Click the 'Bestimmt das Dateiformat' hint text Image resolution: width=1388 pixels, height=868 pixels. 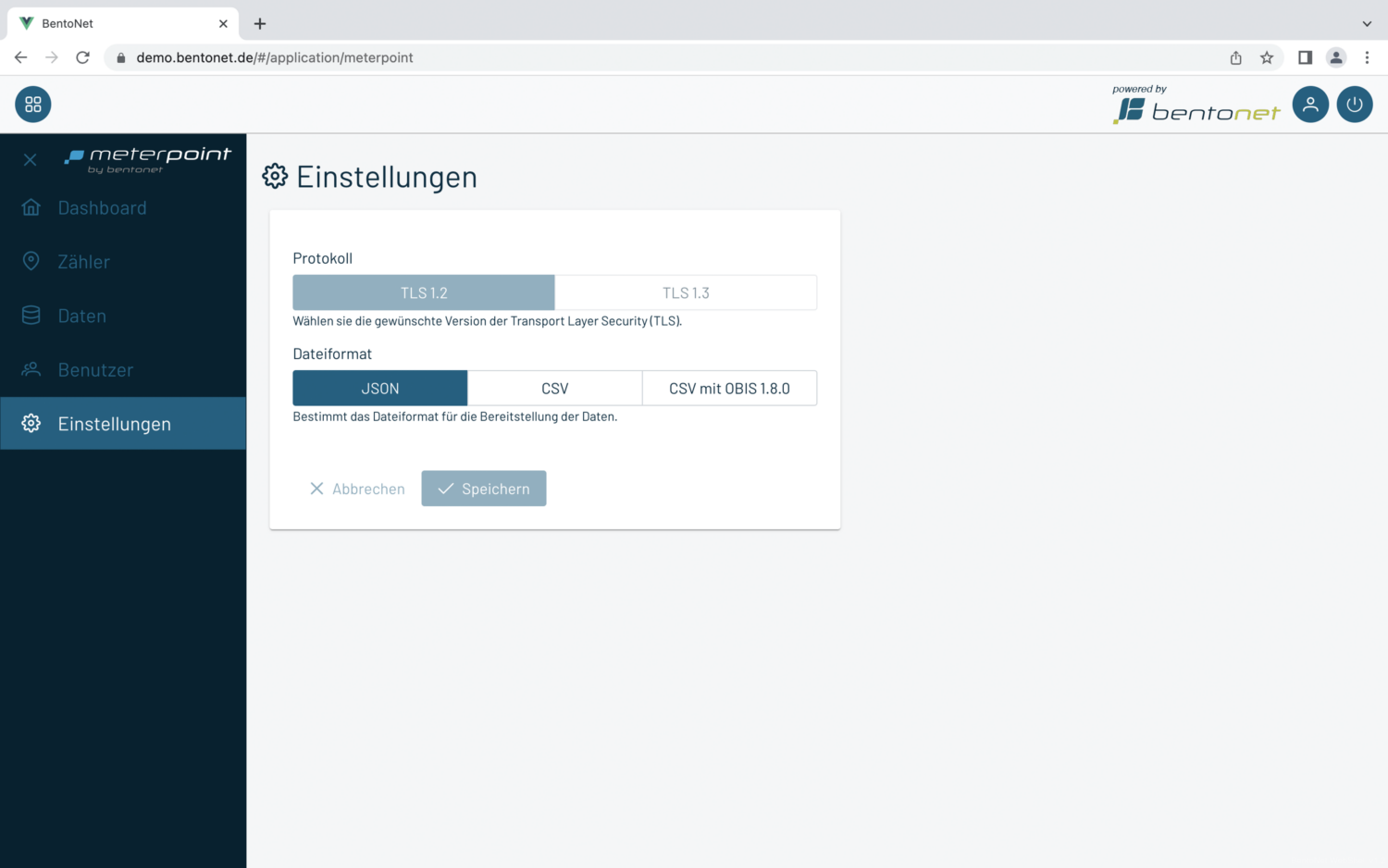[x=455, y=416]
